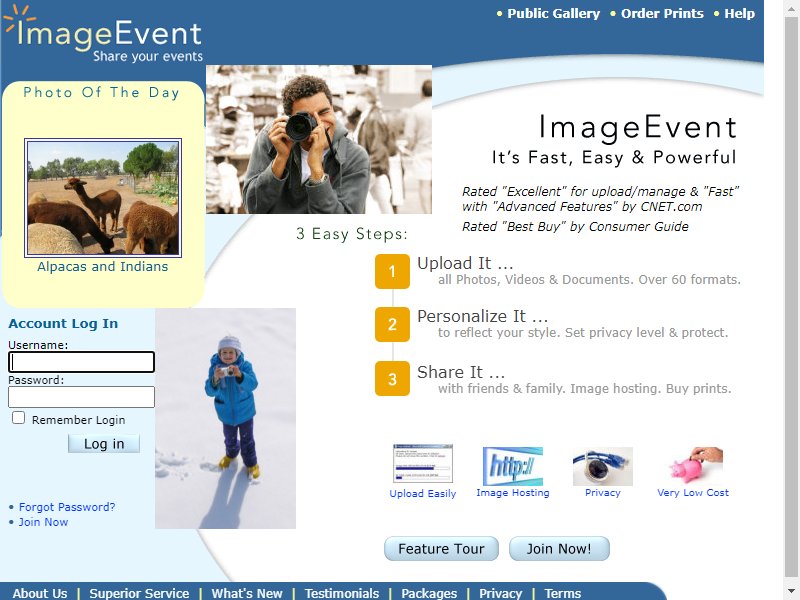Click the CNET.com rating text

coord(601,199)
